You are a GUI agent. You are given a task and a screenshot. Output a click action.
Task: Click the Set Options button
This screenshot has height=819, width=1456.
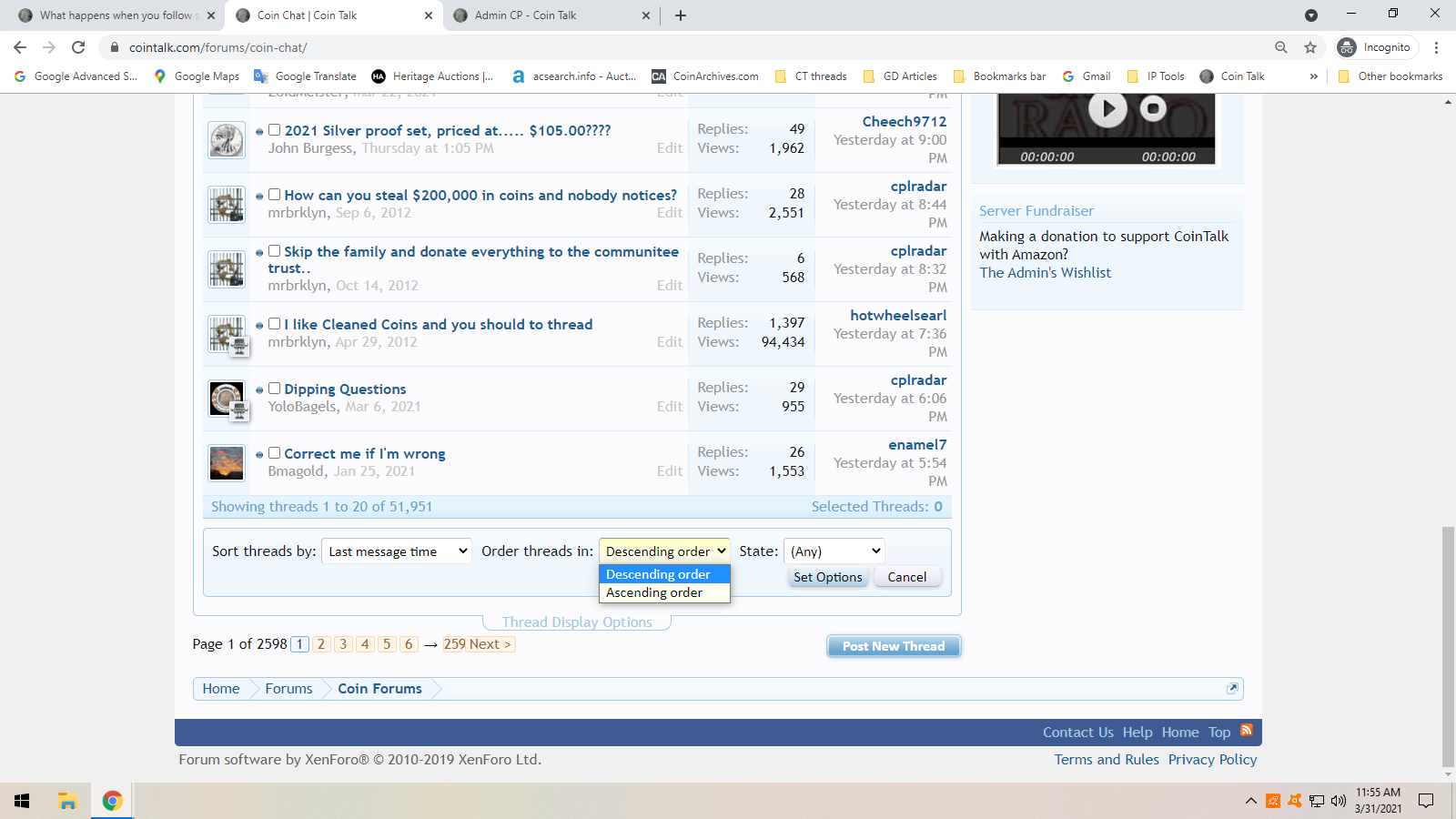tap(827, 577)
